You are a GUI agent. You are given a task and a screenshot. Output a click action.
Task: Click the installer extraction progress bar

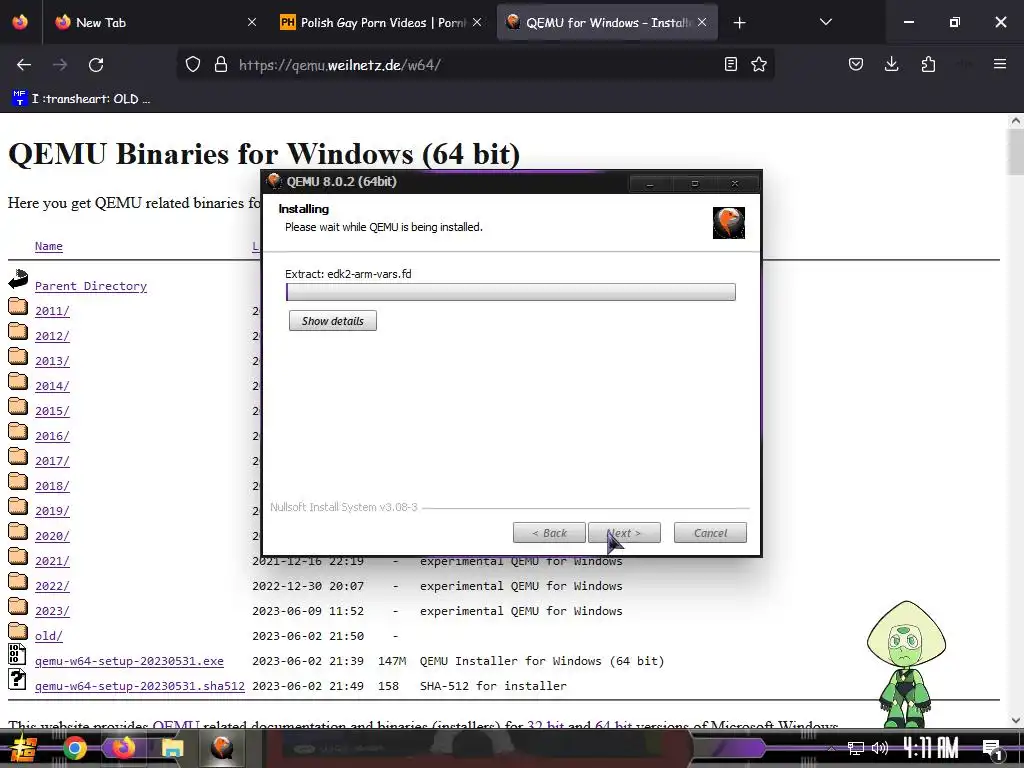511,292
